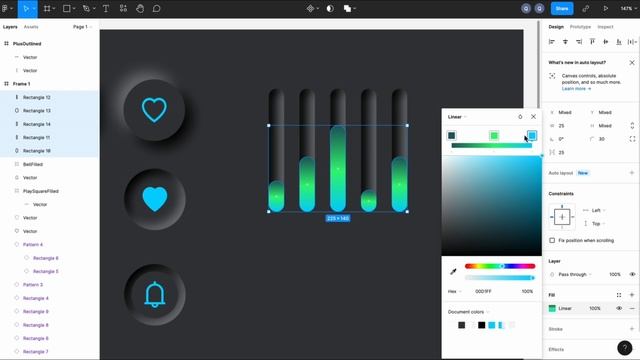This screenshot has width=640, height=360.
Task: Click the black document color swatch
Action: tap(482, 325)
